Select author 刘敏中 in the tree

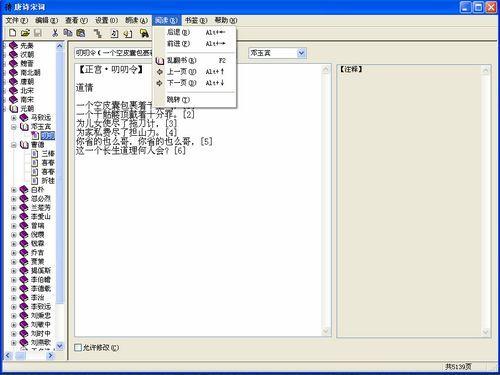(41, 324)
